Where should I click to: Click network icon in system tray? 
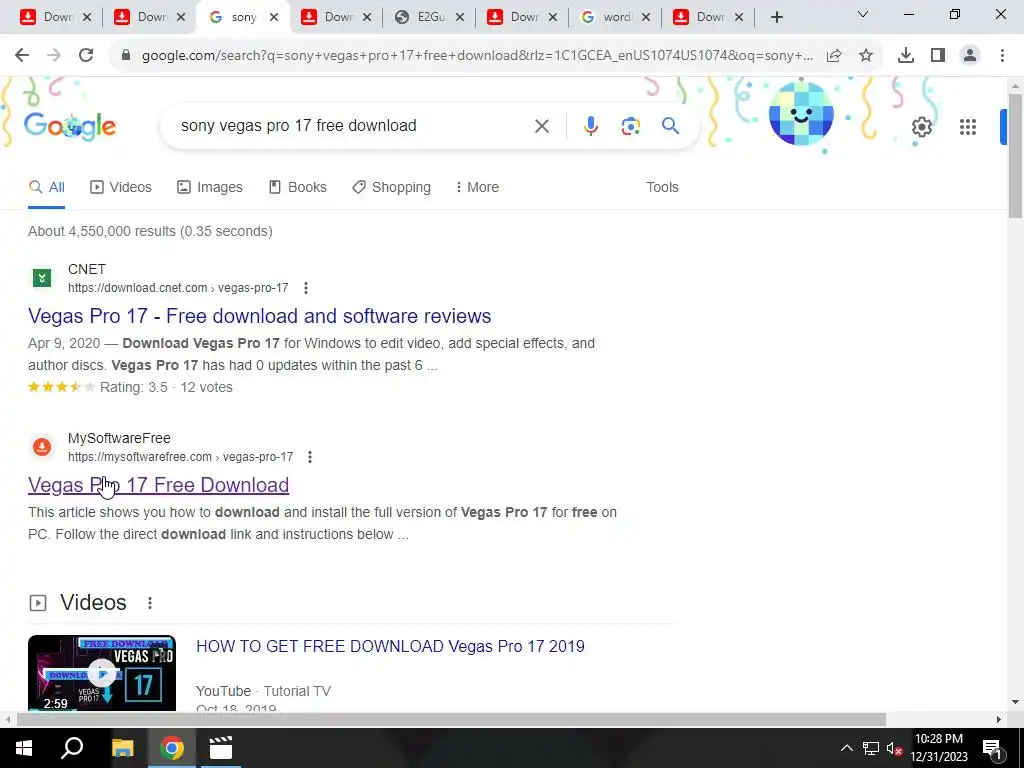871,748
